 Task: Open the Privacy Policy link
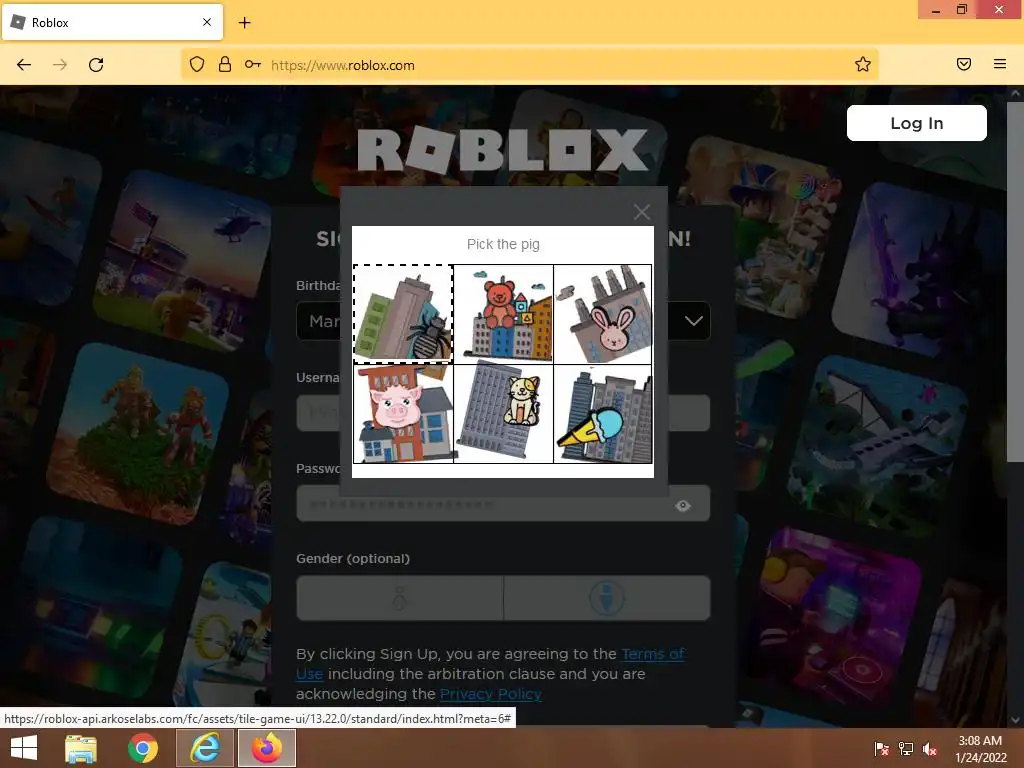click(490, 694)
